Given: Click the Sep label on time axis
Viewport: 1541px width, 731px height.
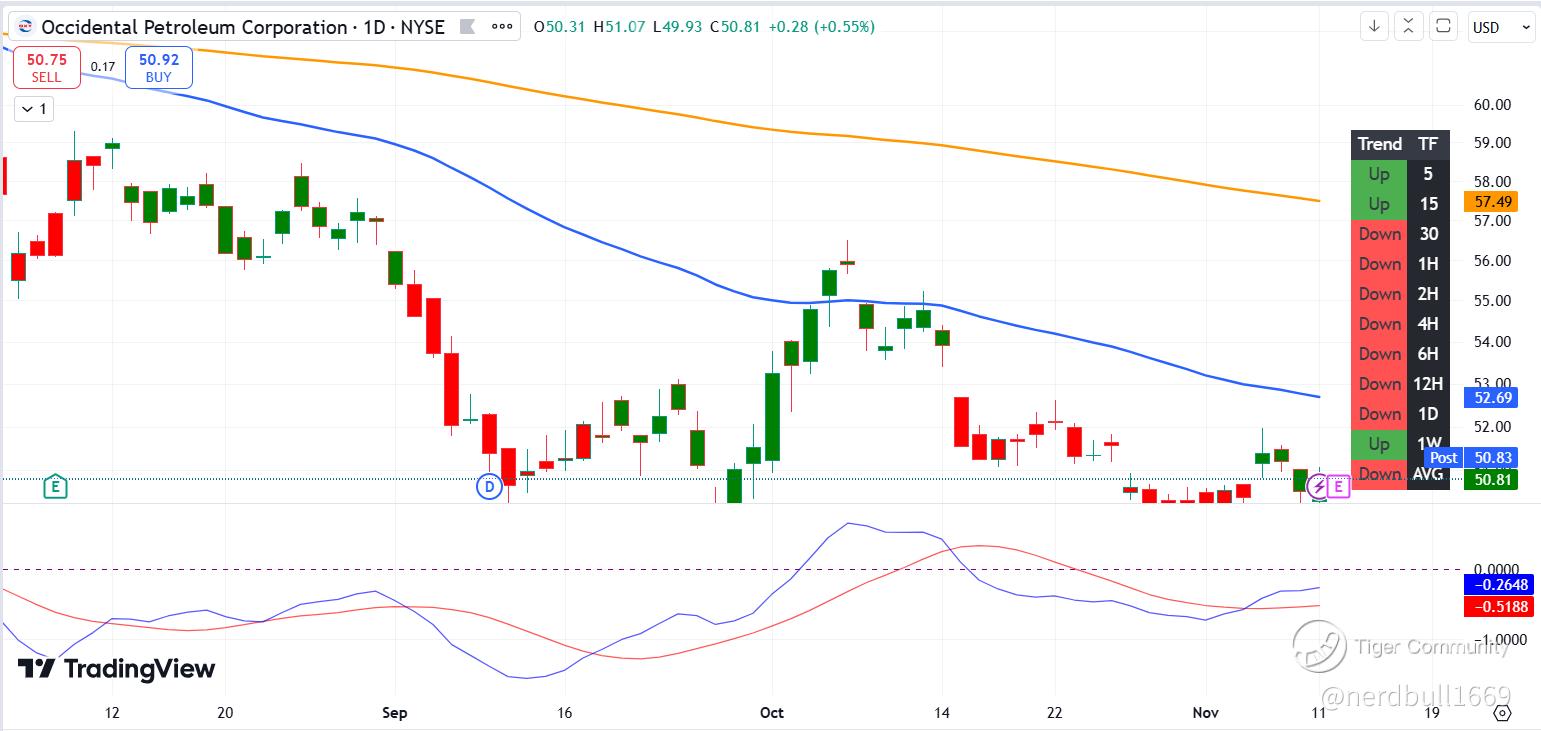Looking at the screenshot, I should pyautogui.click(x=395, y=713).
